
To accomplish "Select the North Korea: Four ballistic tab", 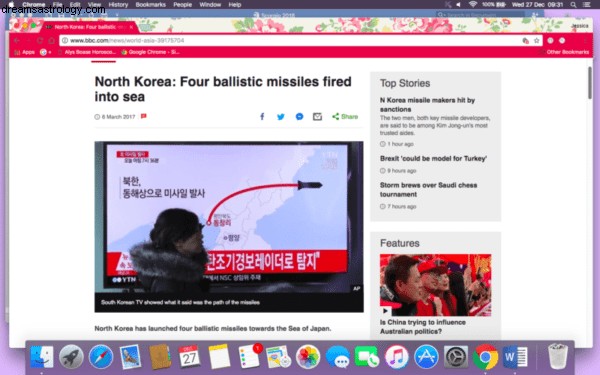I will point(90,27).
